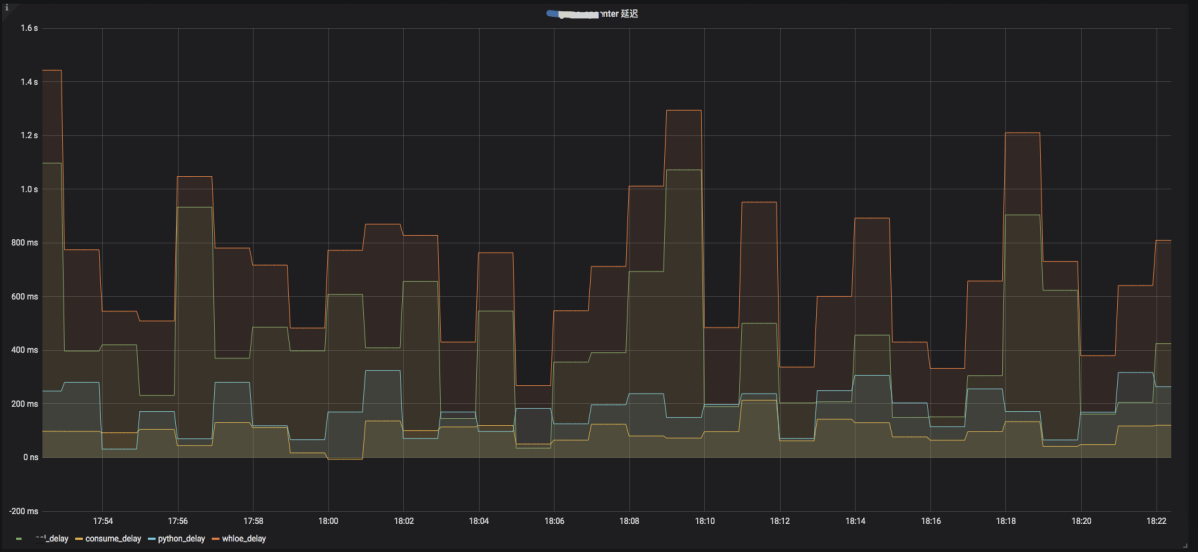Open the panel title menu ending in 延迟

point(600,14)
